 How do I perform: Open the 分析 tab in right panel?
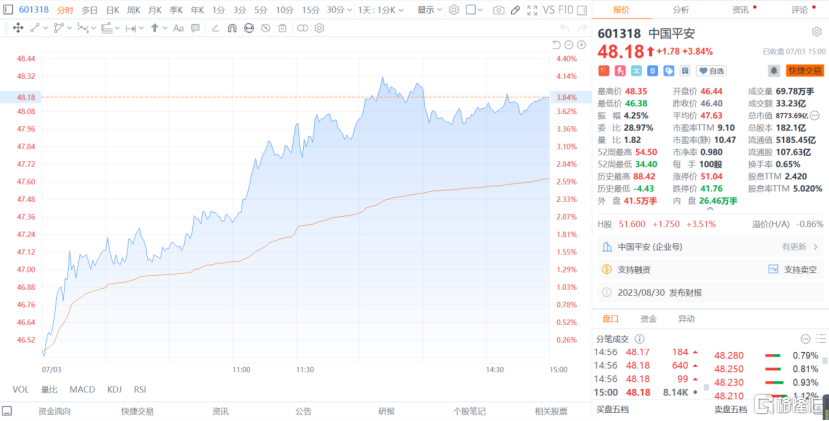(x=680, y=9)
